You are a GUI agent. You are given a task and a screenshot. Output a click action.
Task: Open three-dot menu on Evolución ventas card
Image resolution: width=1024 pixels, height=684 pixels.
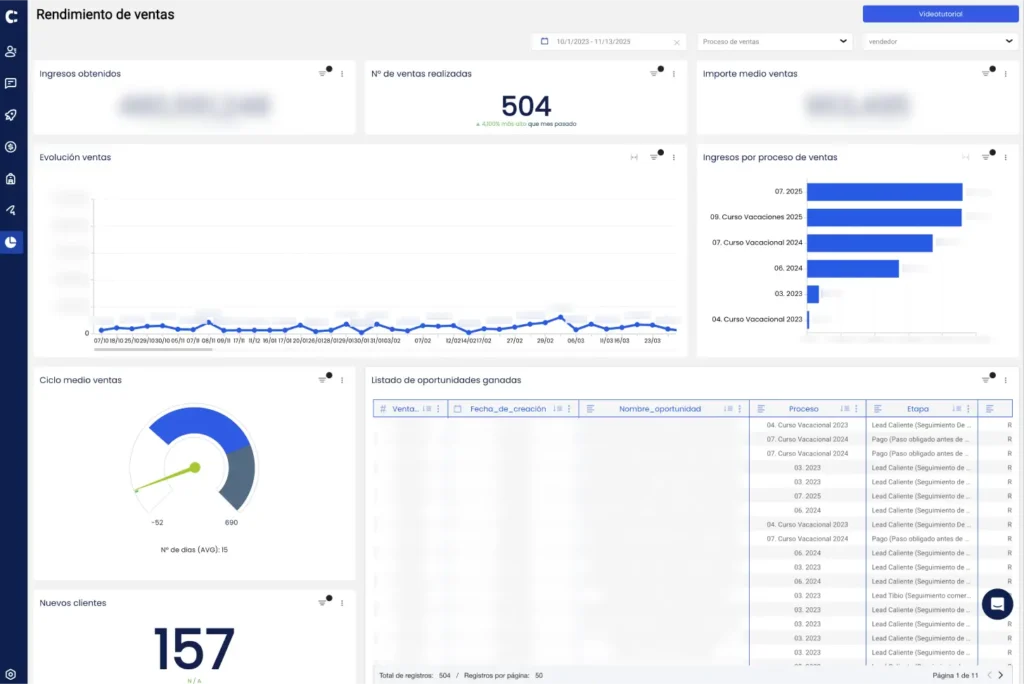[674, 157]
